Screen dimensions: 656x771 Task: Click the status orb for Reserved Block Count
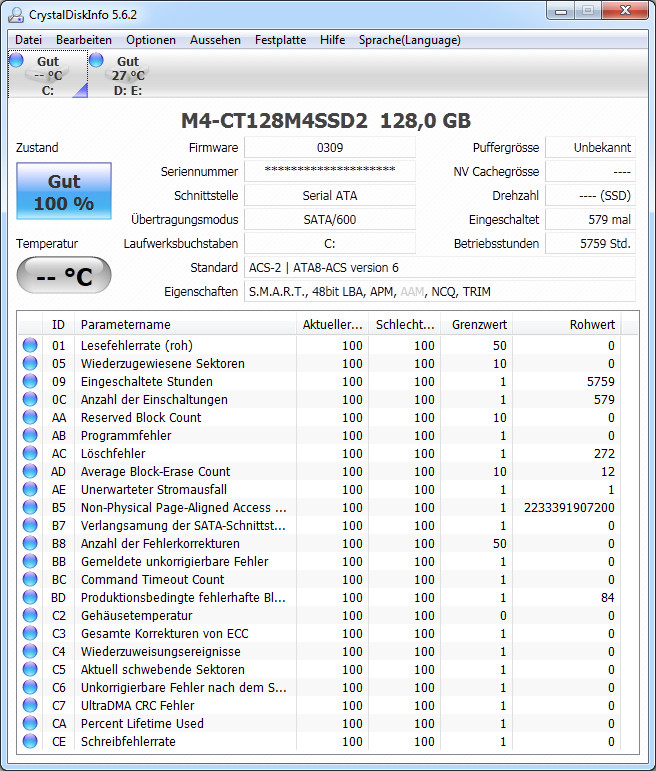[30, 417]
